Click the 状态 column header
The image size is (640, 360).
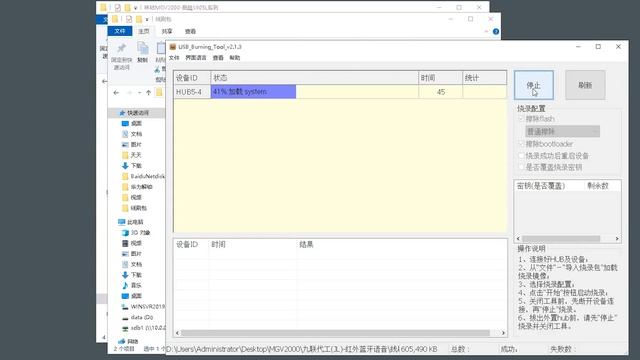tap(315, 78)
